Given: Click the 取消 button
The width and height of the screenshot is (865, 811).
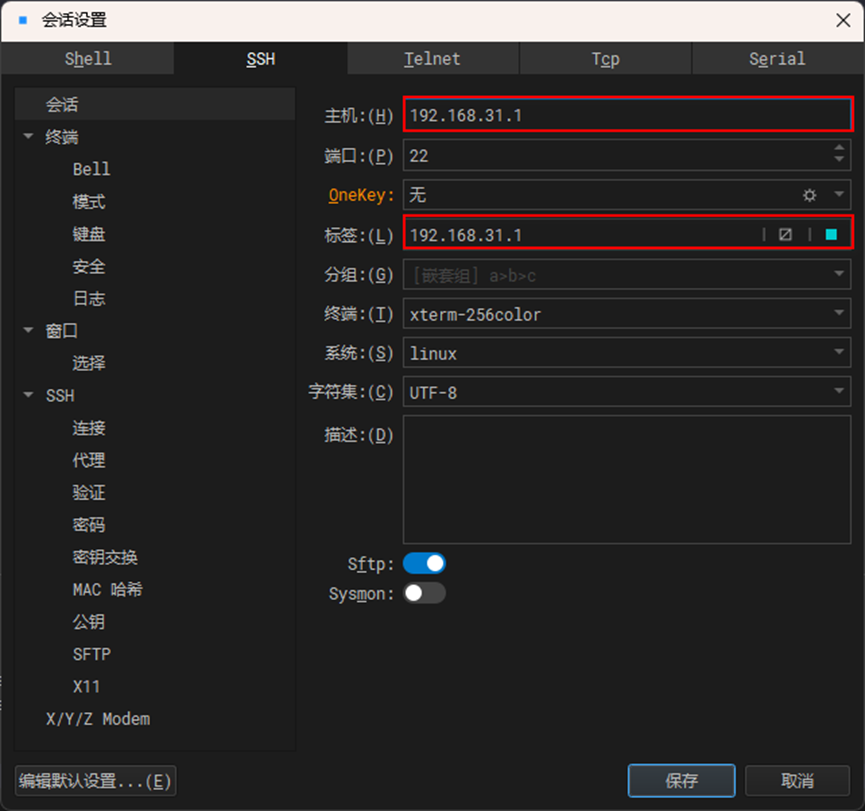Looking at the screenshot, I should [797, 781].
